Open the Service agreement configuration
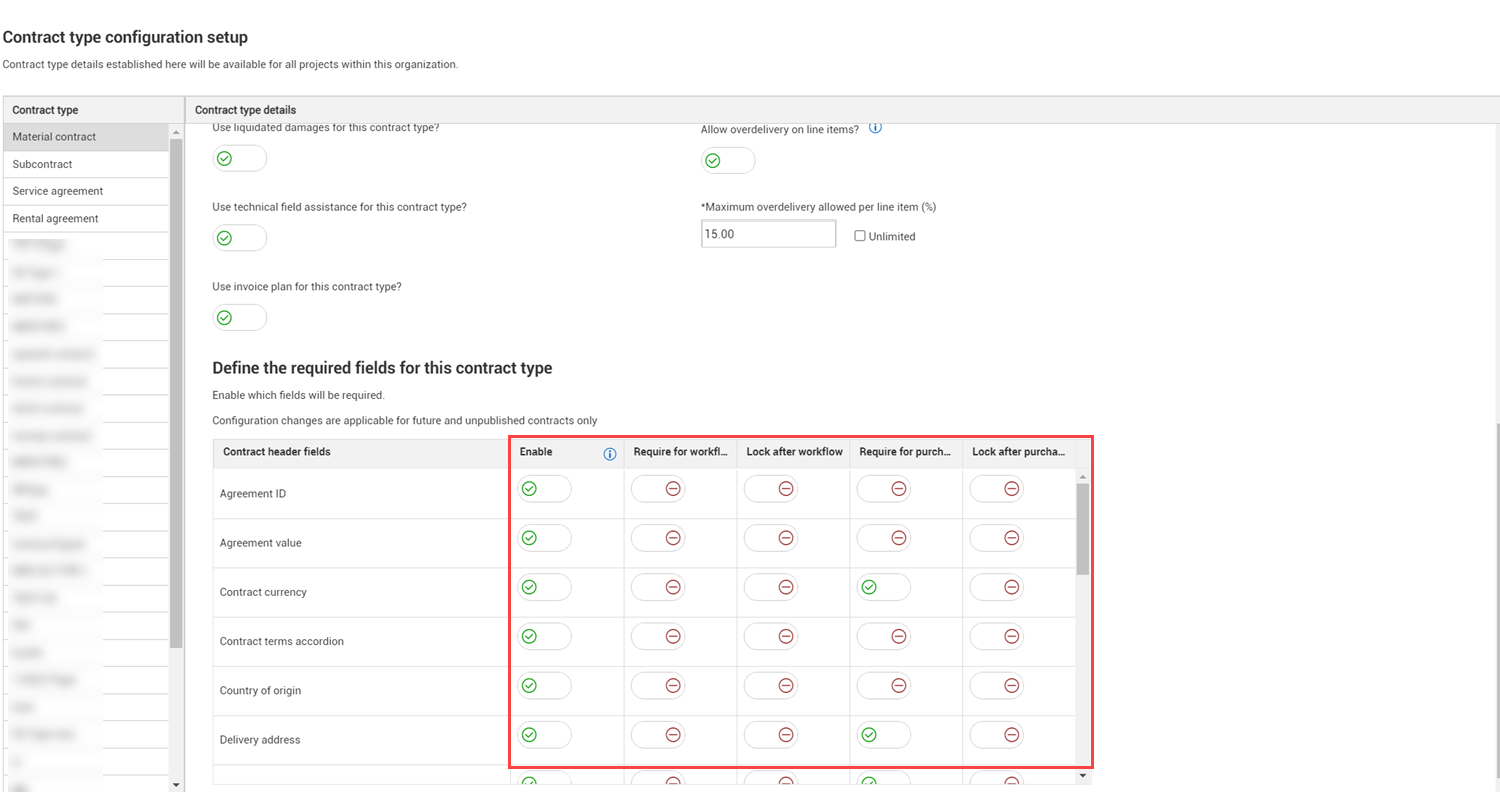The width and height of the screenshot is (1500, 792). [57, 190]
